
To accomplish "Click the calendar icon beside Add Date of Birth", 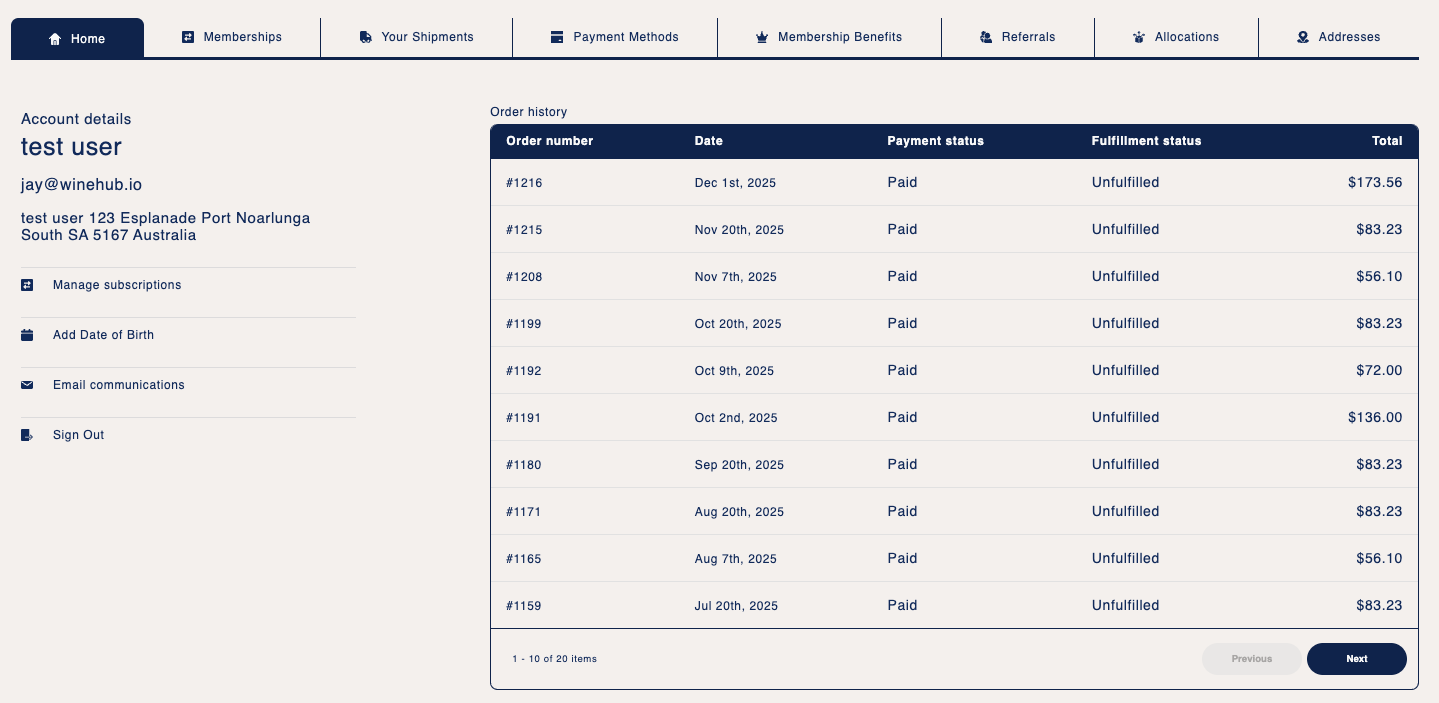I will tap(27, 335).
